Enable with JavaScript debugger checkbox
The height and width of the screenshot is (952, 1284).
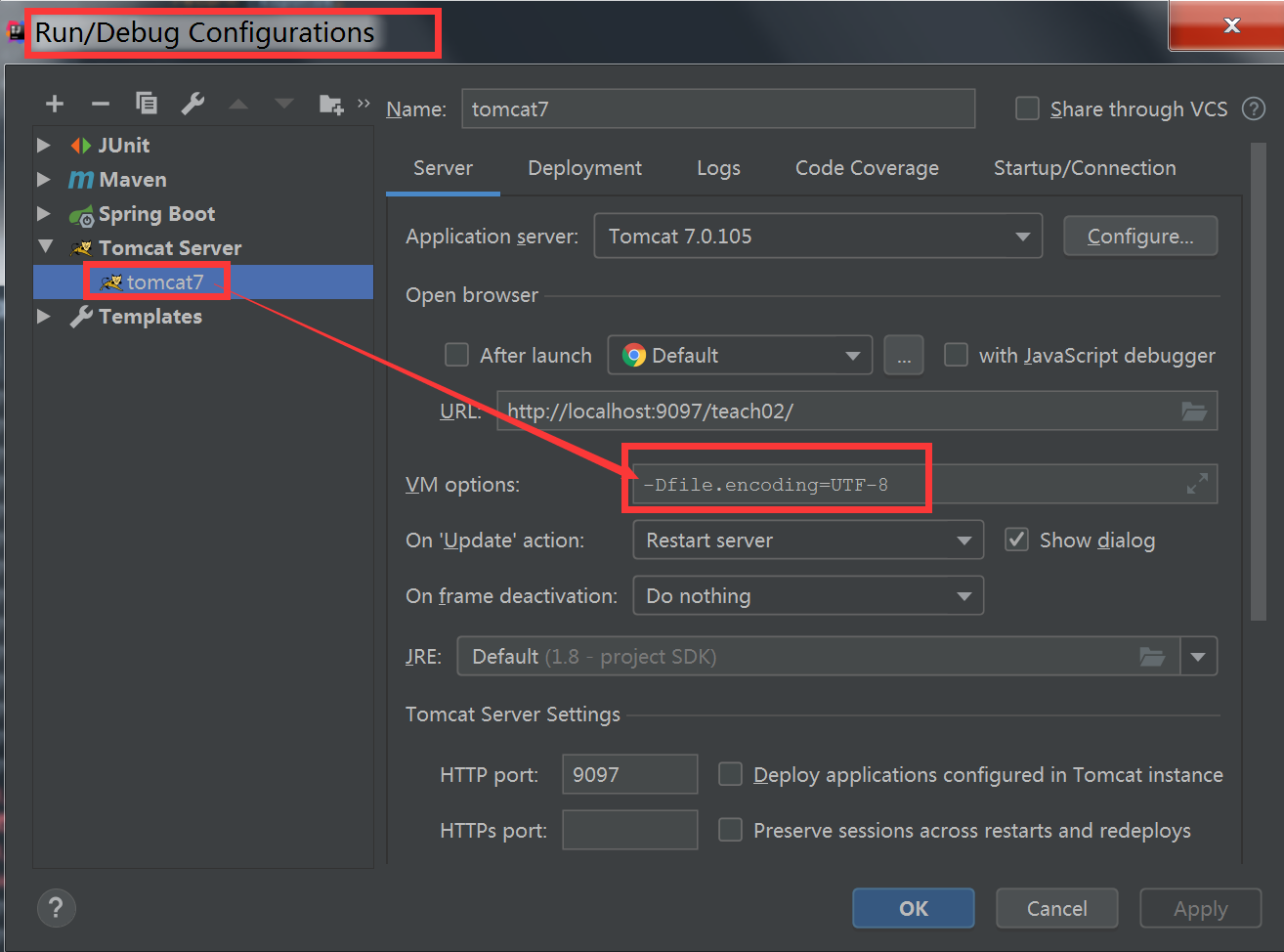pos(956,355)
